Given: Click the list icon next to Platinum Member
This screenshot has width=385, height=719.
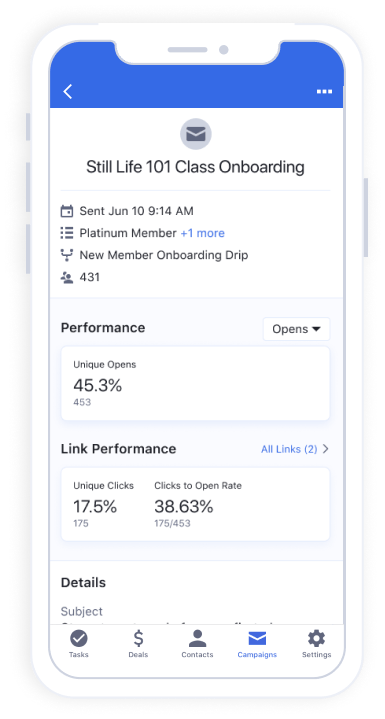Looking at the screenshot, I should click(x=67, y=233).
